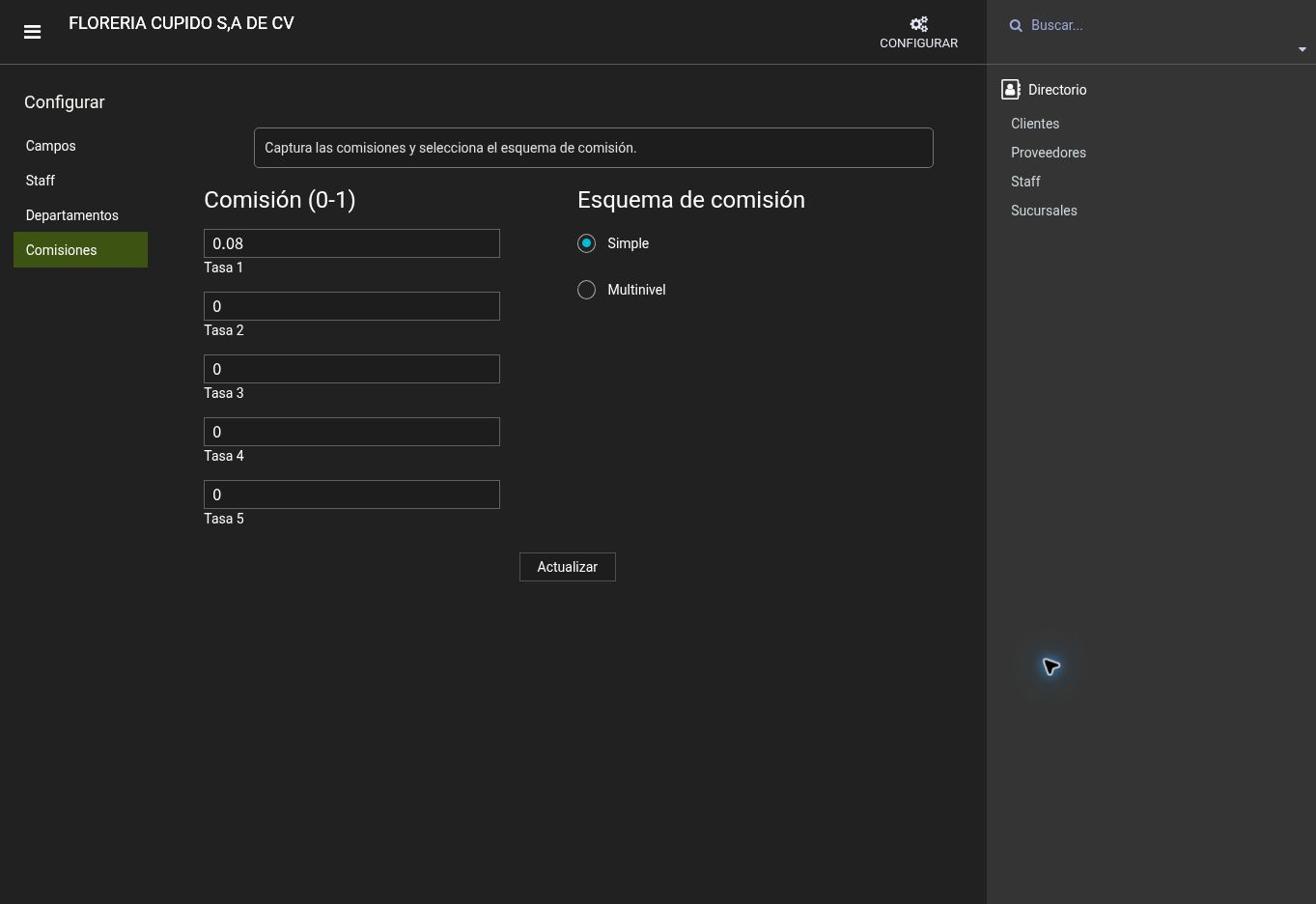Image resolution: width=1316 pixels, height=904 pixels.
Task: Select the Multinivel commission scheme
Action: (x=586, y=290)
